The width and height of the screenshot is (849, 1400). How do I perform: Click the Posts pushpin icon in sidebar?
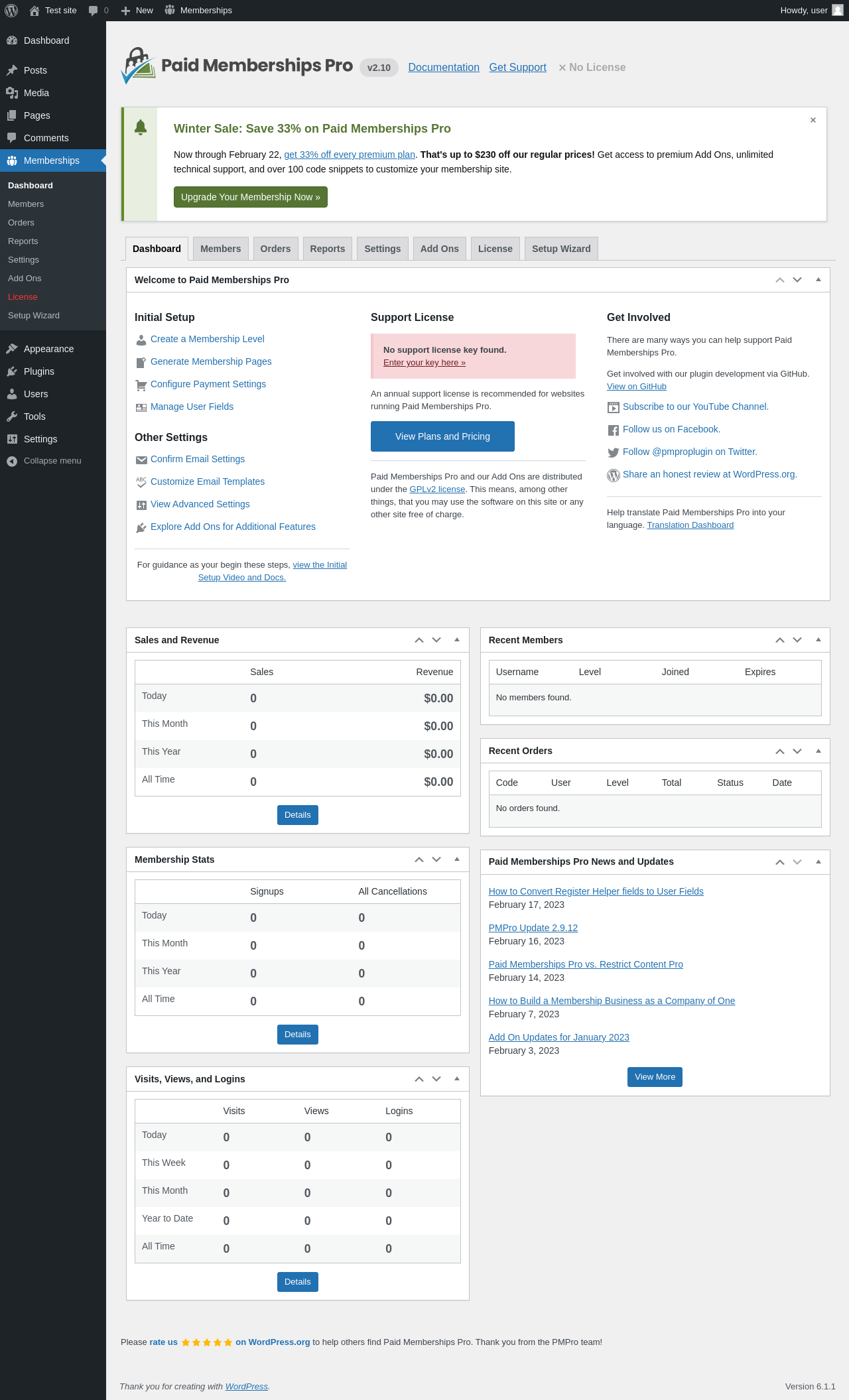point(12,70)
